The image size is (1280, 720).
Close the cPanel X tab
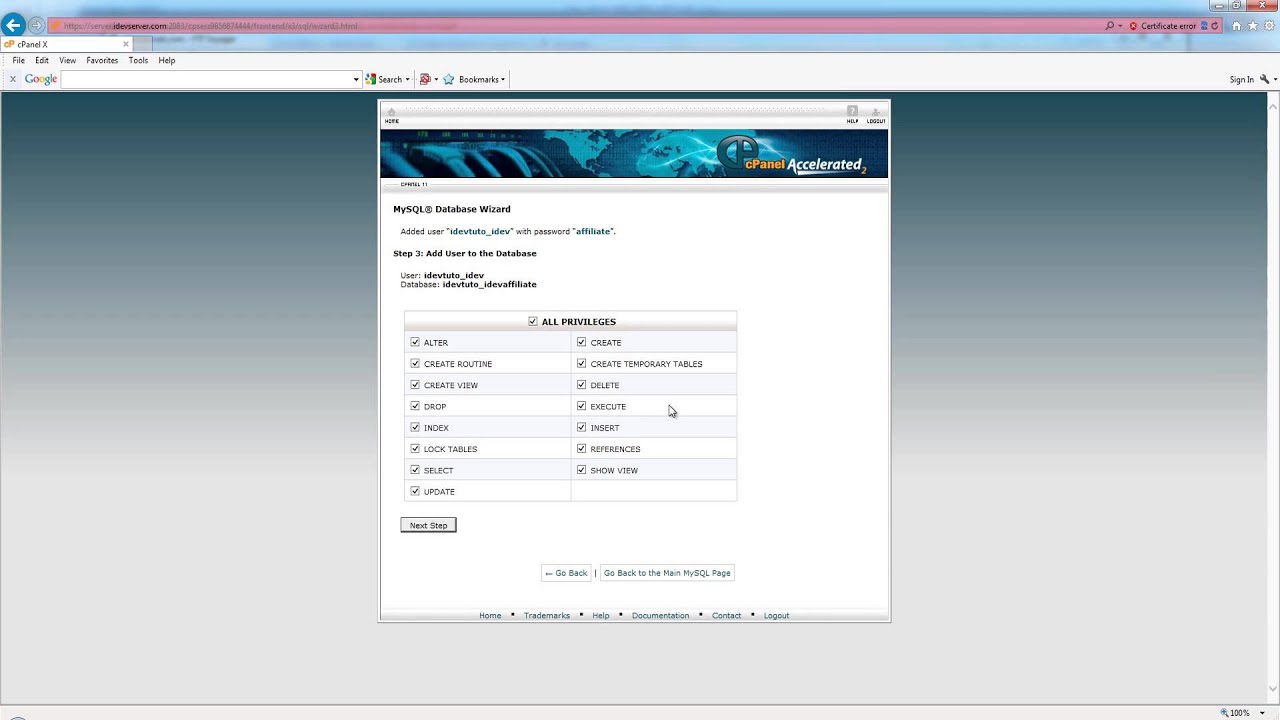click(x=126, y=44)
